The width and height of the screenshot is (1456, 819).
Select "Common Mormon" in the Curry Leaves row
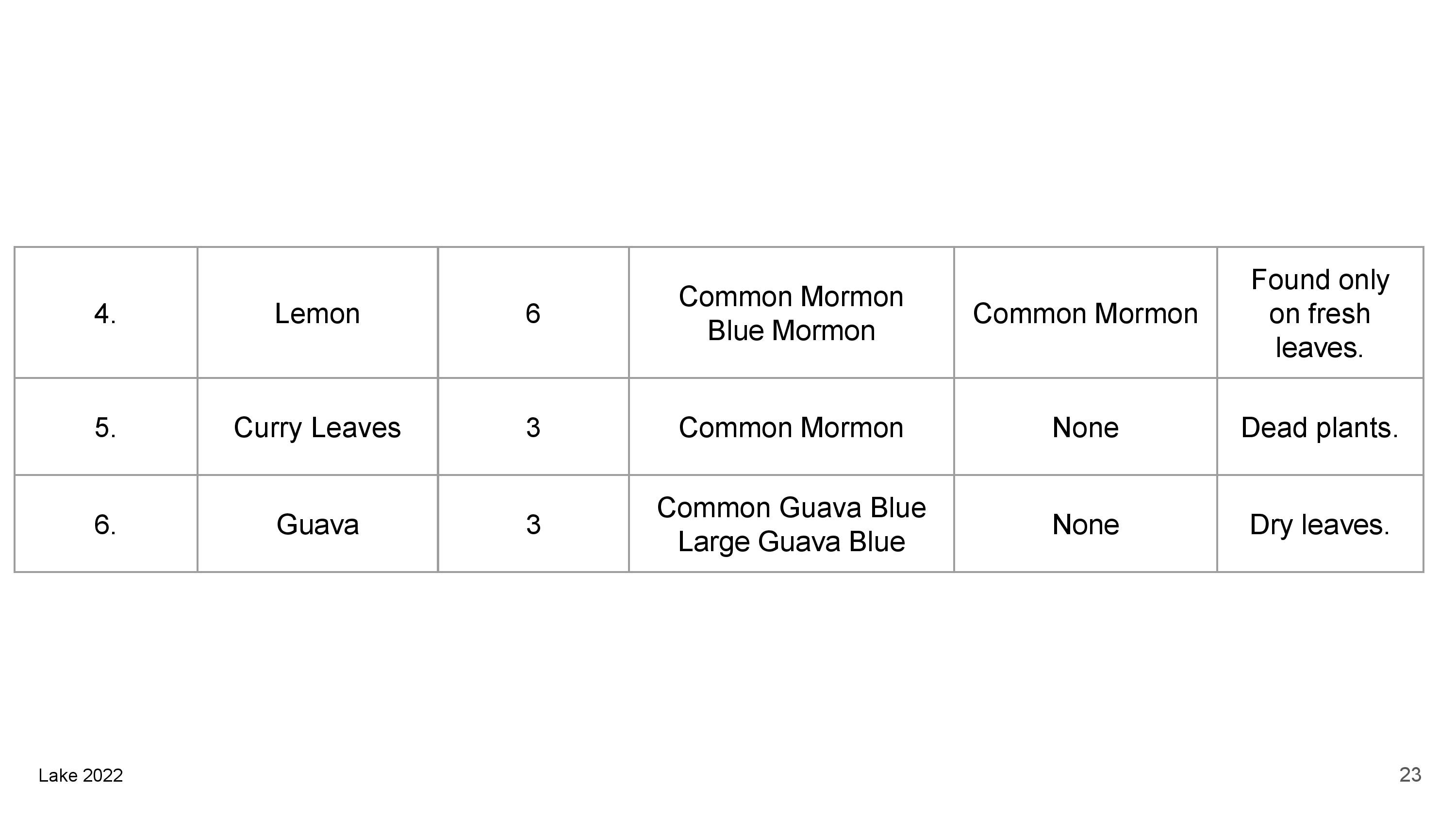(x=791, y=428)
